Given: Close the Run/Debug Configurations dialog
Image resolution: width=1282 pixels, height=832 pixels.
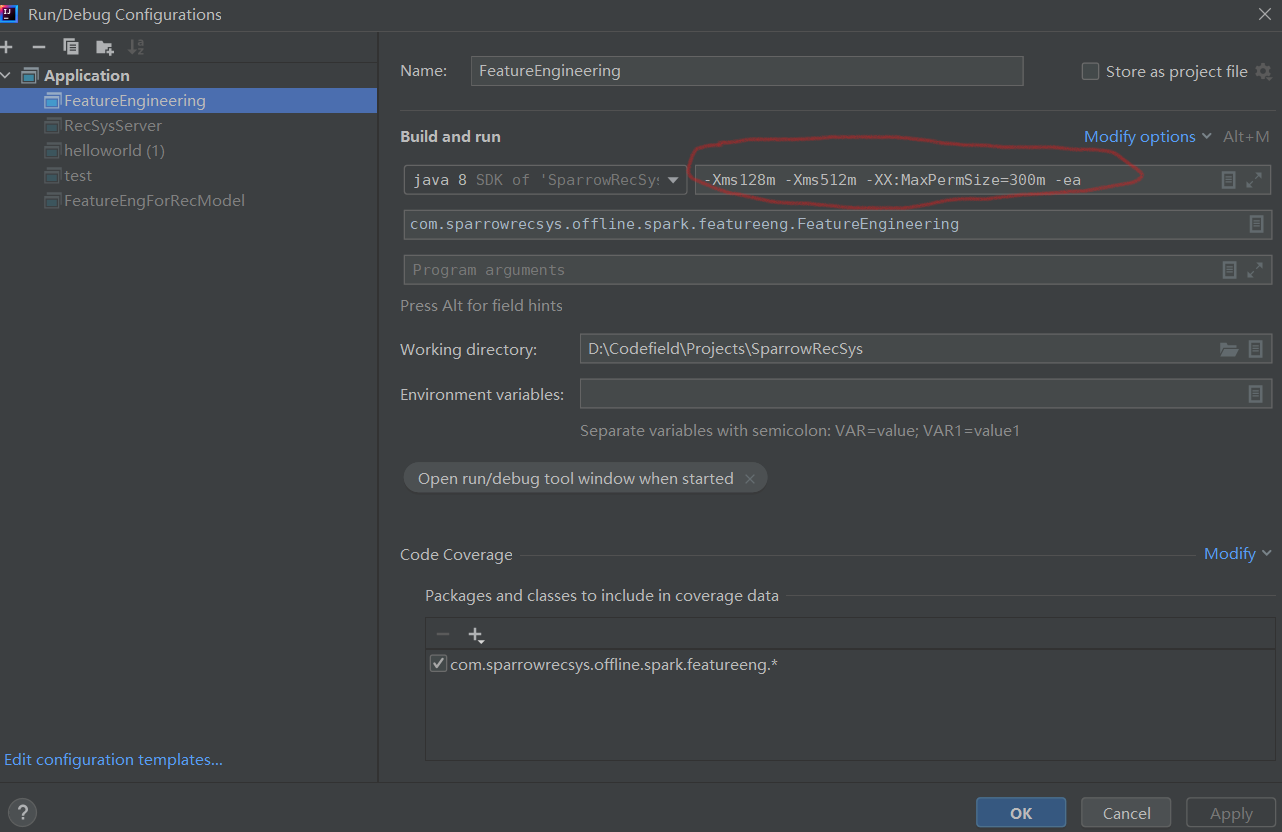Looking at the screenshot, I should click(1265, 14).
